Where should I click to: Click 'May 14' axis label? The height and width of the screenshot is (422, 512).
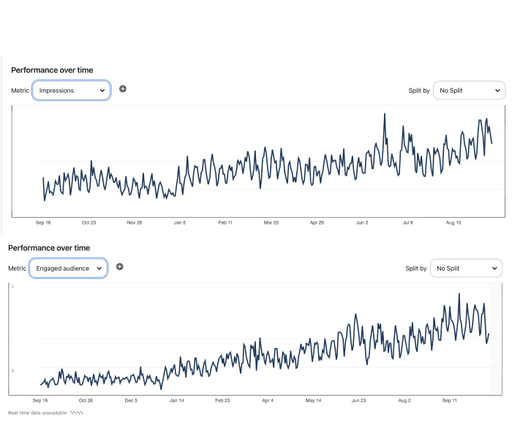point(313,400)
